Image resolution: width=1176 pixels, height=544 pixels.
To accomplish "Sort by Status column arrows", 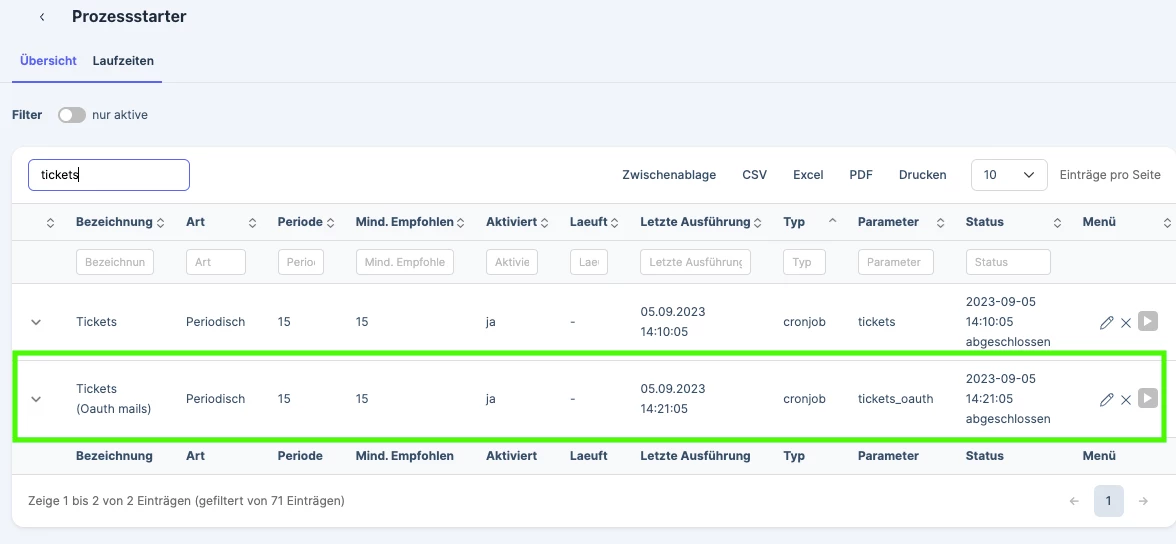I will tap(1058, 222).
